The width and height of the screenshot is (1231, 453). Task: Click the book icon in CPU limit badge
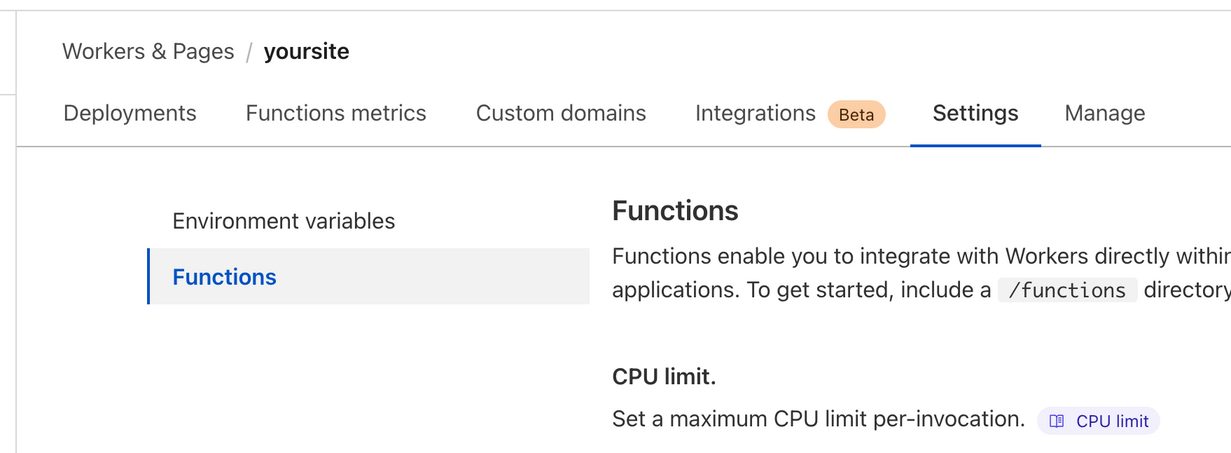coord(1056,421)
